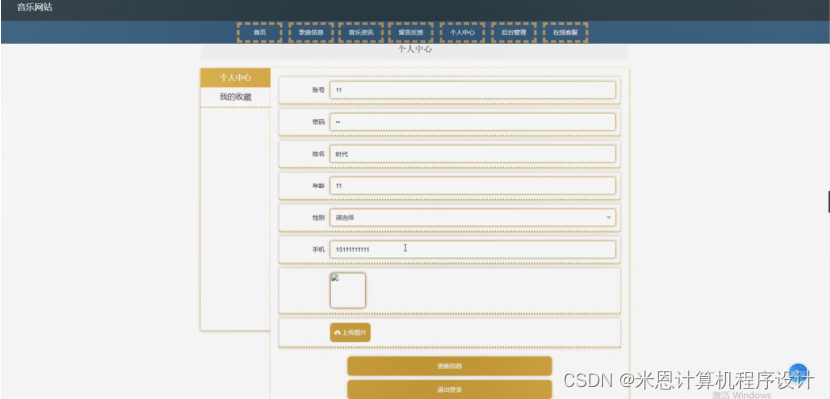Click the 手机 phone number field

473,249
